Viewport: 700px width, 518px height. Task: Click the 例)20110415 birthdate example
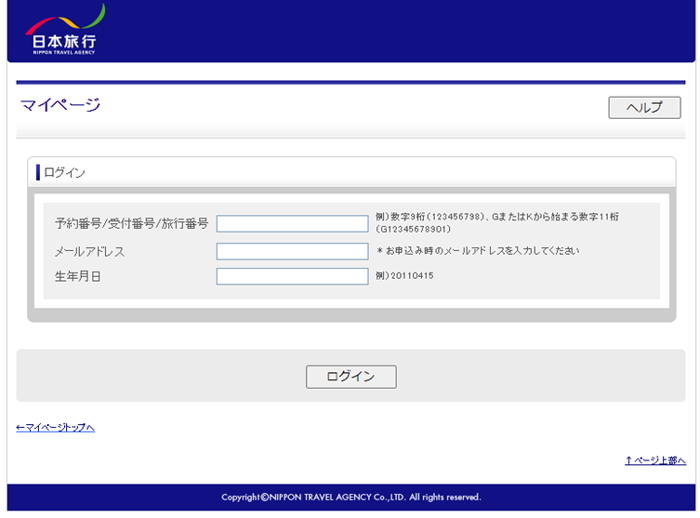click(x=405, y=275)
